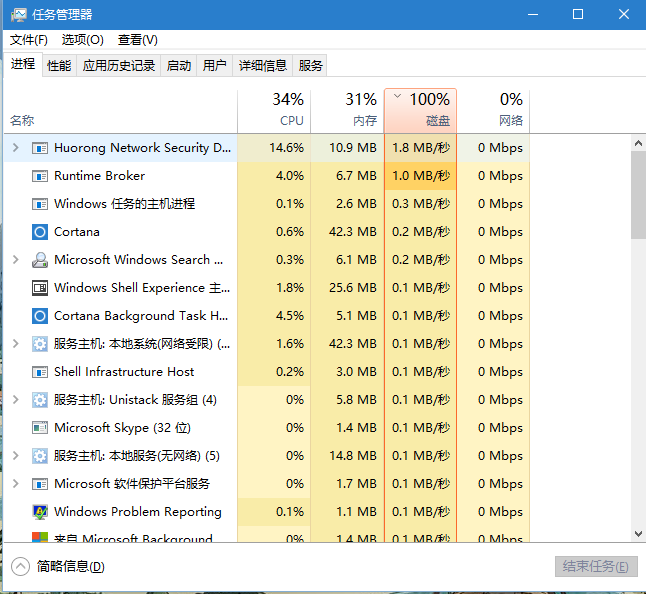The width and height of the screenshot is (646, 594).
Task: Expand 服务主机: 本地服务(无网络) (5) entry
Action: tap(15, 456)
